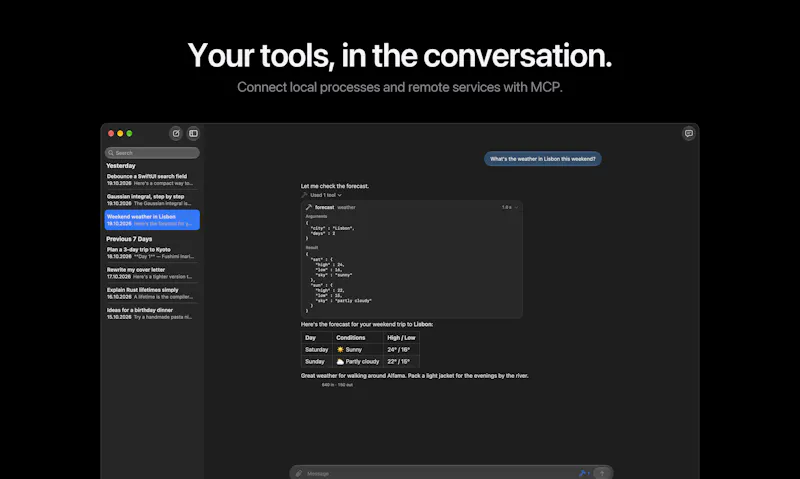Click the Yesterday section header
Image resolution: width=800 pixels, height=479 pixels.
point(121,166)
